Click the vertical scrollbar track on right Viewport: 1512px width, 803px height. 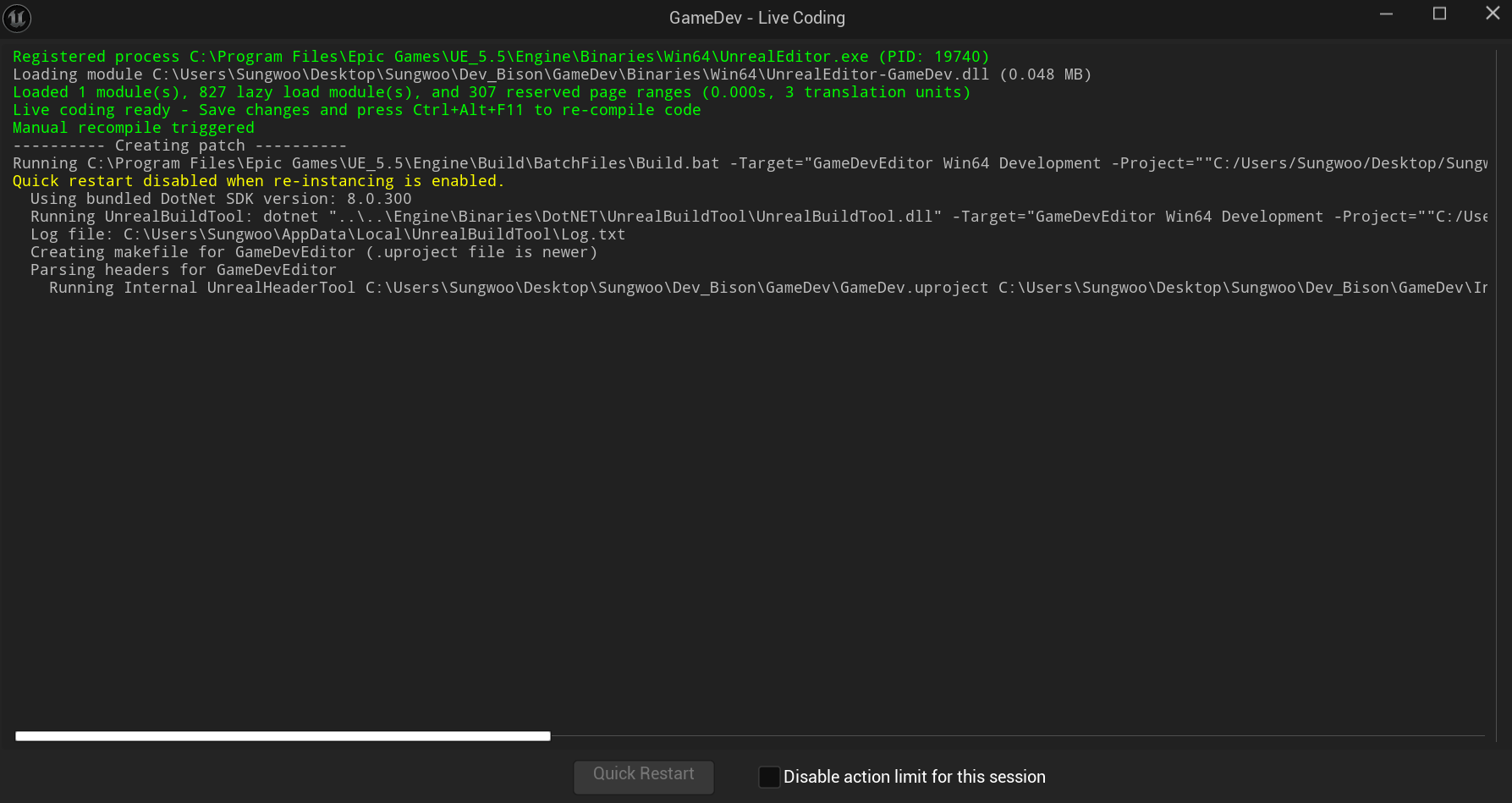1497,394
